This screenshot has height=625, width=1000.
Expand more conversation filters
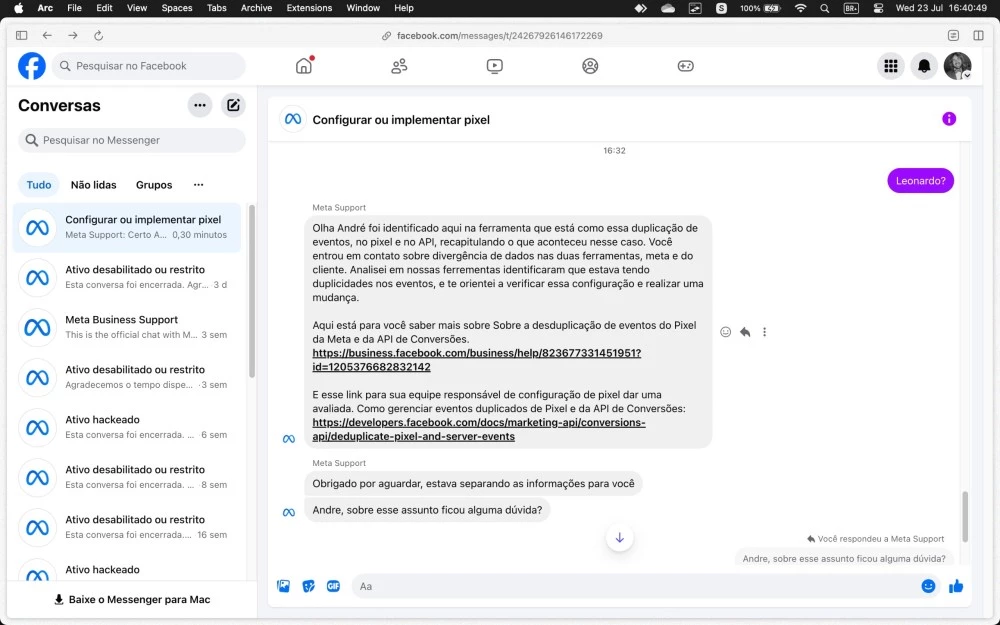pos(198,185)
